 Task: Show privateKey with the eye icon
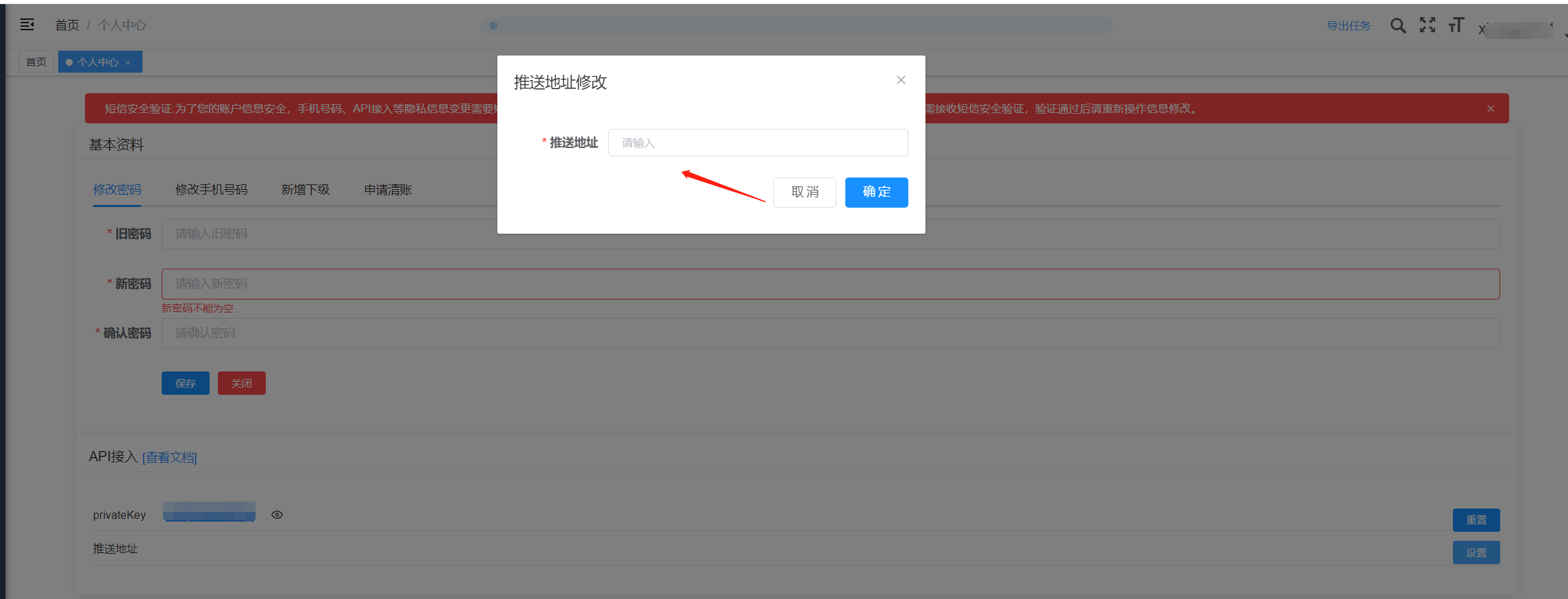pyautogui.click(x=277, y=515)
